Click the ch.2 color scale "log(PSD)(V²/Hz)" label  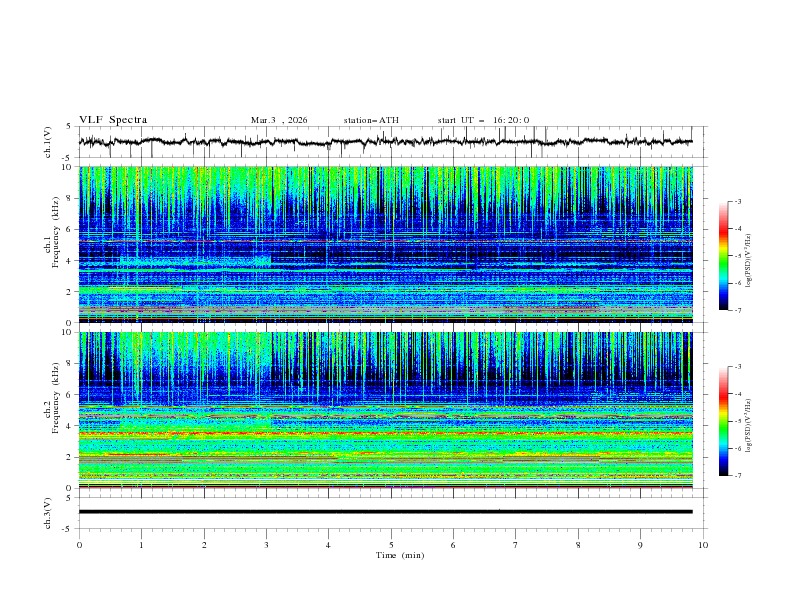tap(748, 426)
